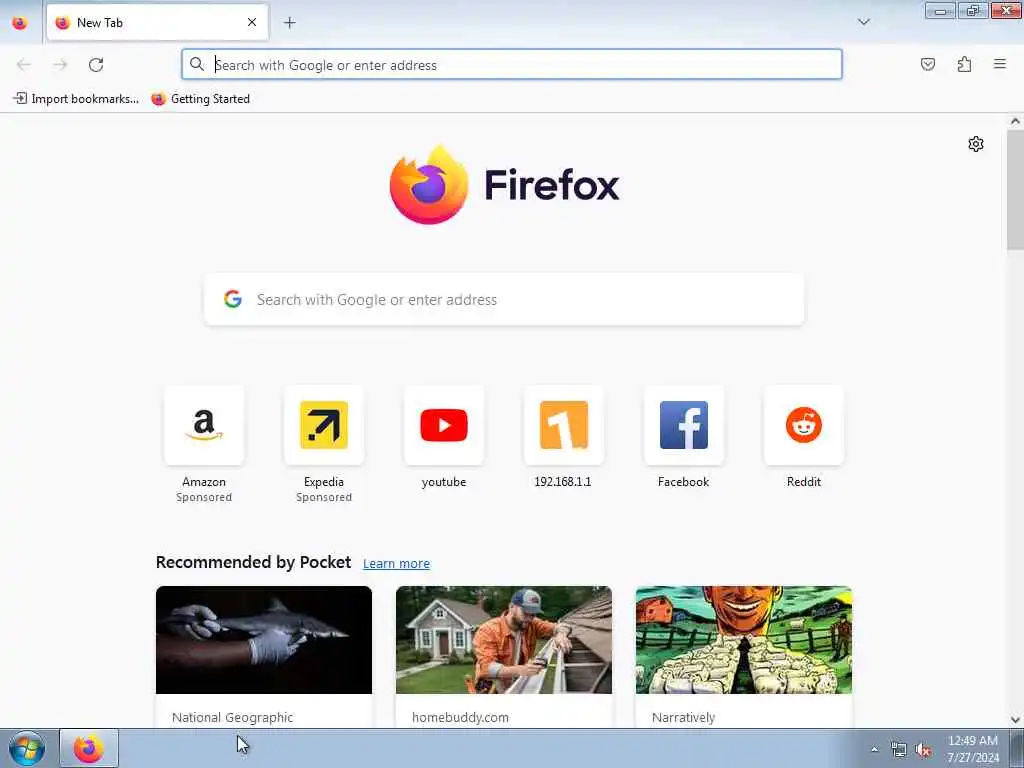Screen dimensions: 1024x768
Task: Focus the address bar search field
Action: pos(511,64)
